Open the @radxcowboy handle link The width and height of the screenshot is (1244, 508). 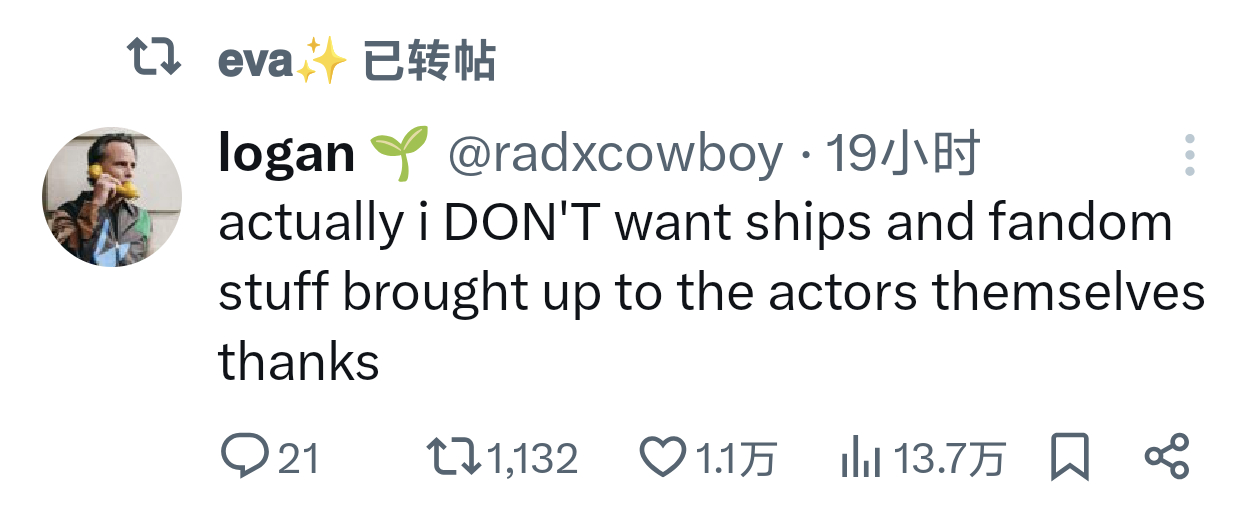614,155
